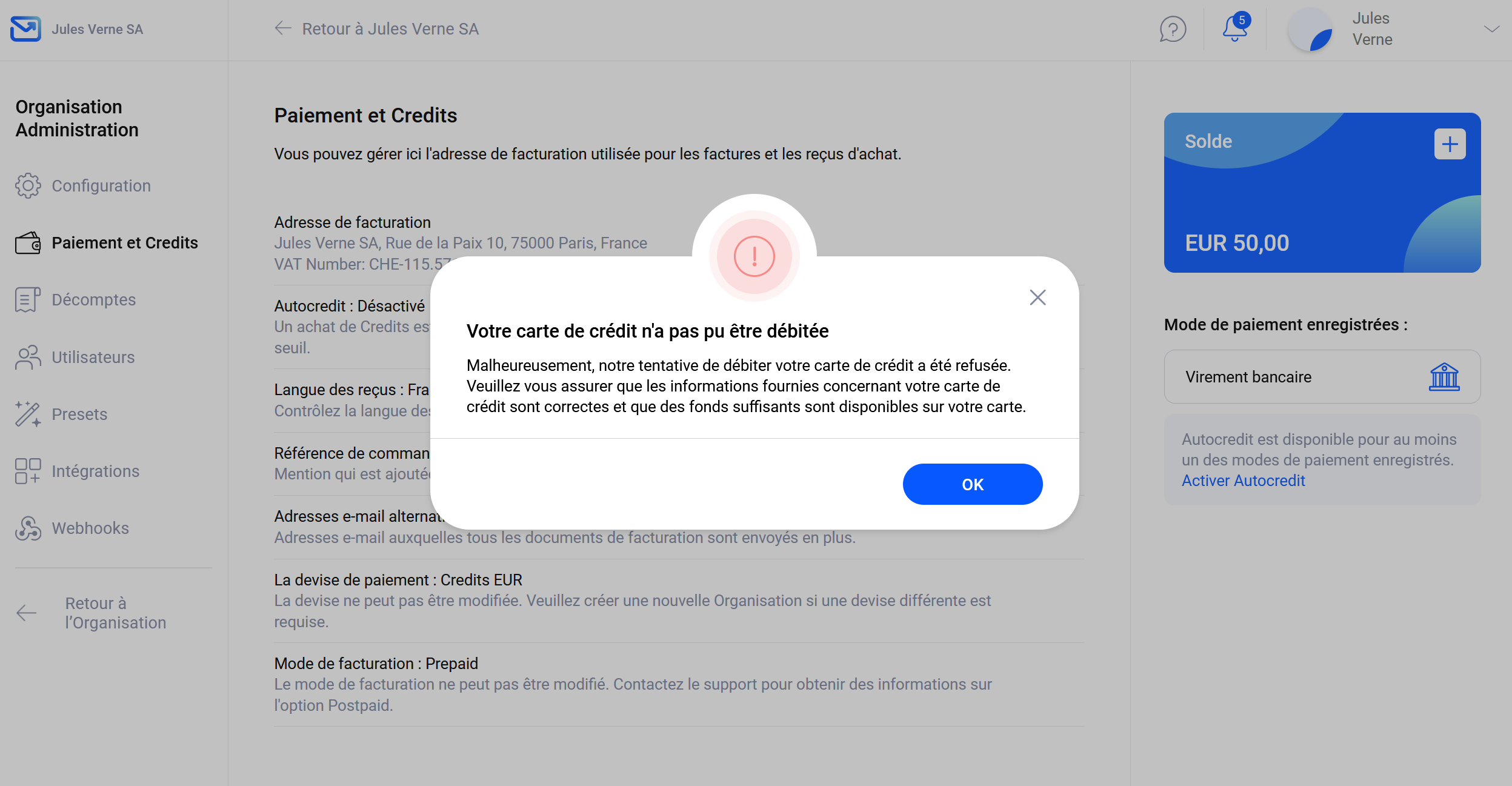
Task: Select Paiement et Credits menu item
Action: (124, 242)
